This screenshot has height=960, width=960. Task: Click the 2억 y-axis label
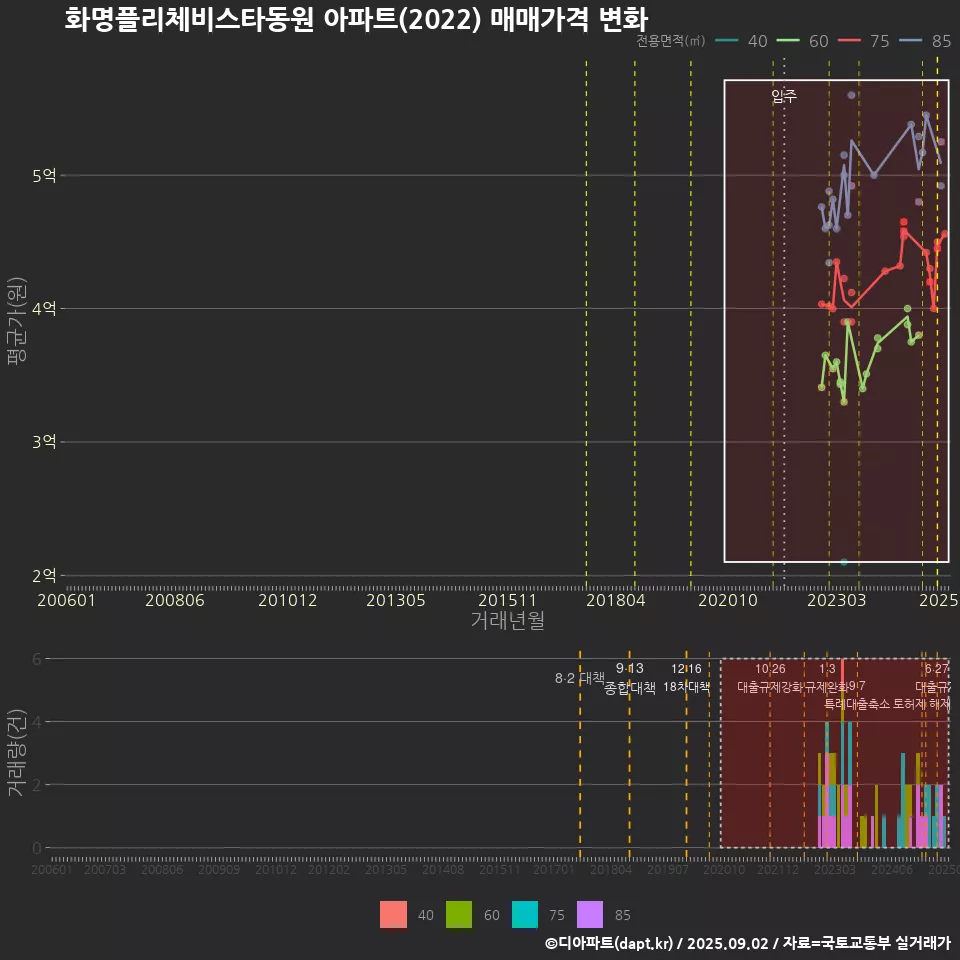coord(44,576)
